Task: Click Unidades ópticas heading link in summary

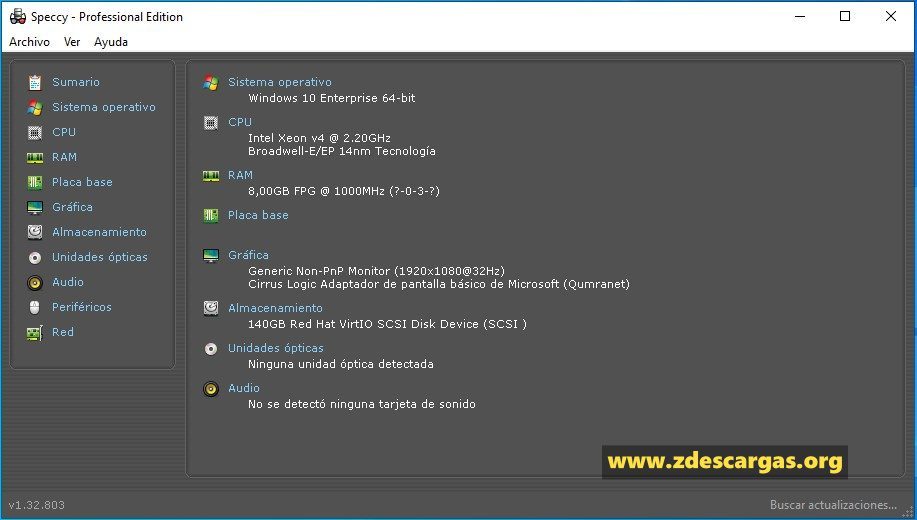Action: tap(276, 348)
